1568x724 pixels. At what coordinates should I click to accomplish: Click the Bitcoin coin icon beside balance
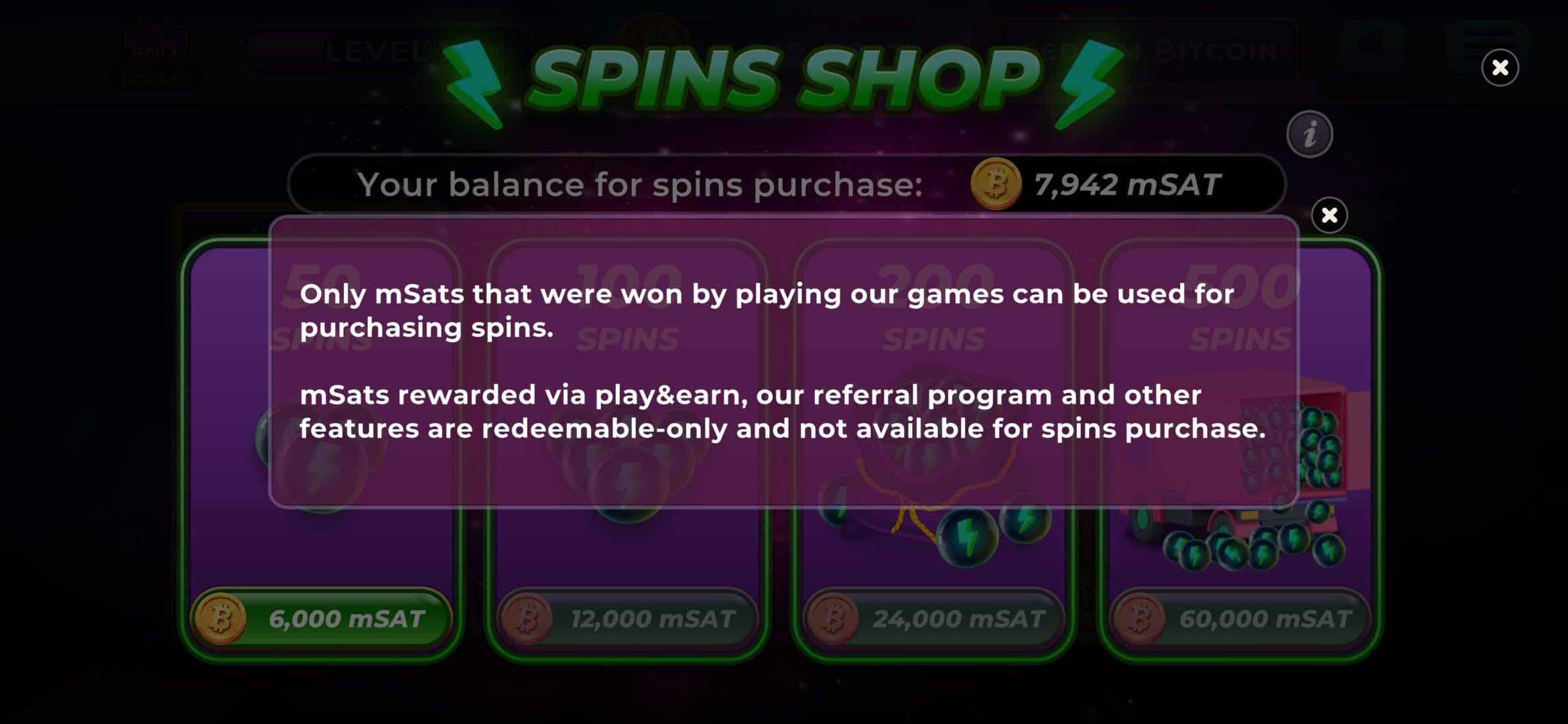coord(996,184)
